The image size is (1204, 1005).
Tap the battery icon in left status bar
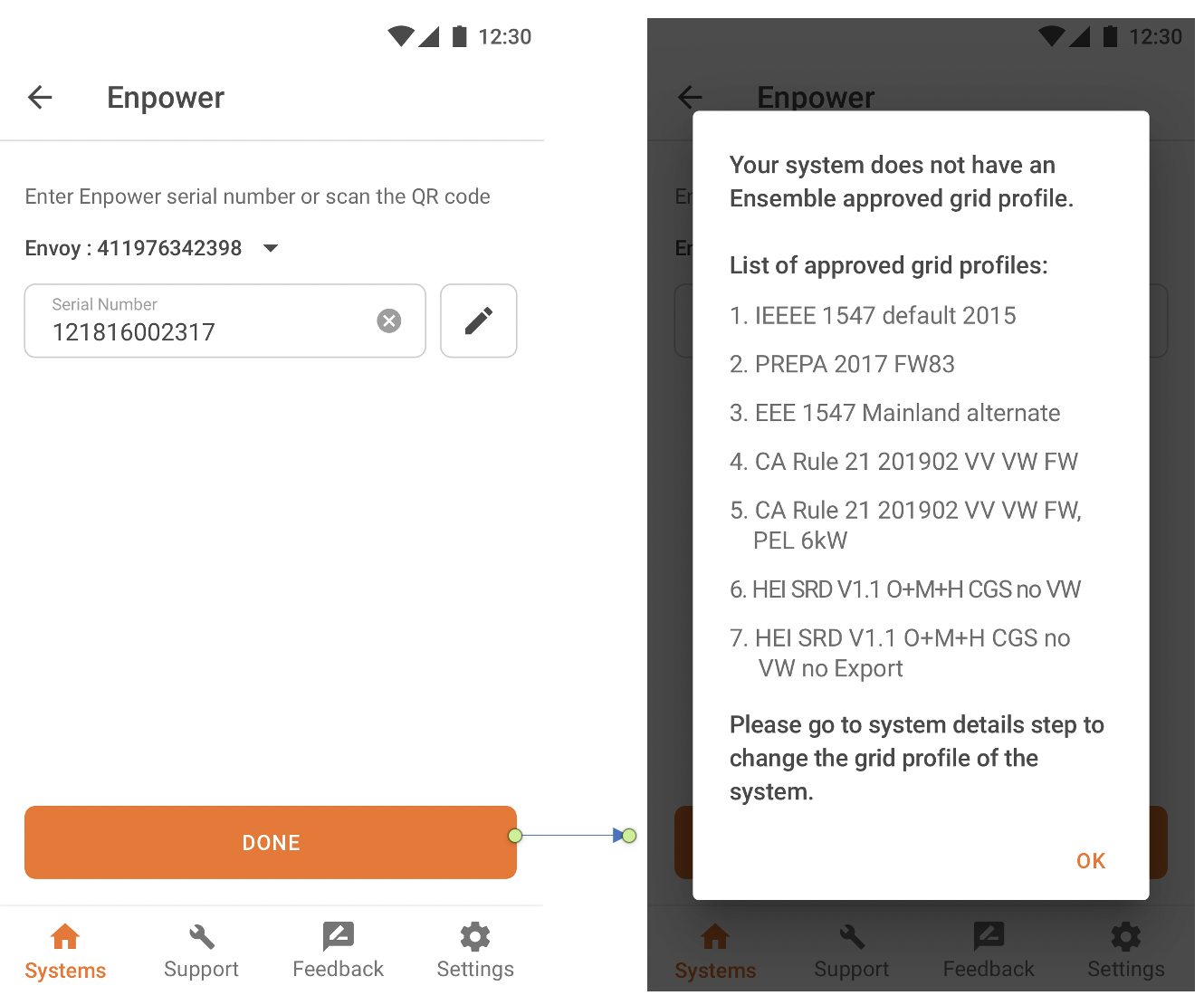click(x=460, y=36)
